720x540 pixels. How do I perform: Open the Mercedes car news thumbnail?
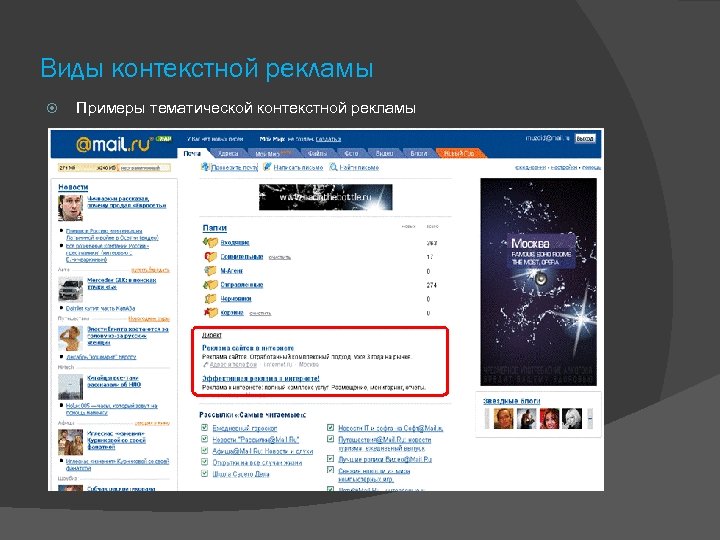(70, 289)
